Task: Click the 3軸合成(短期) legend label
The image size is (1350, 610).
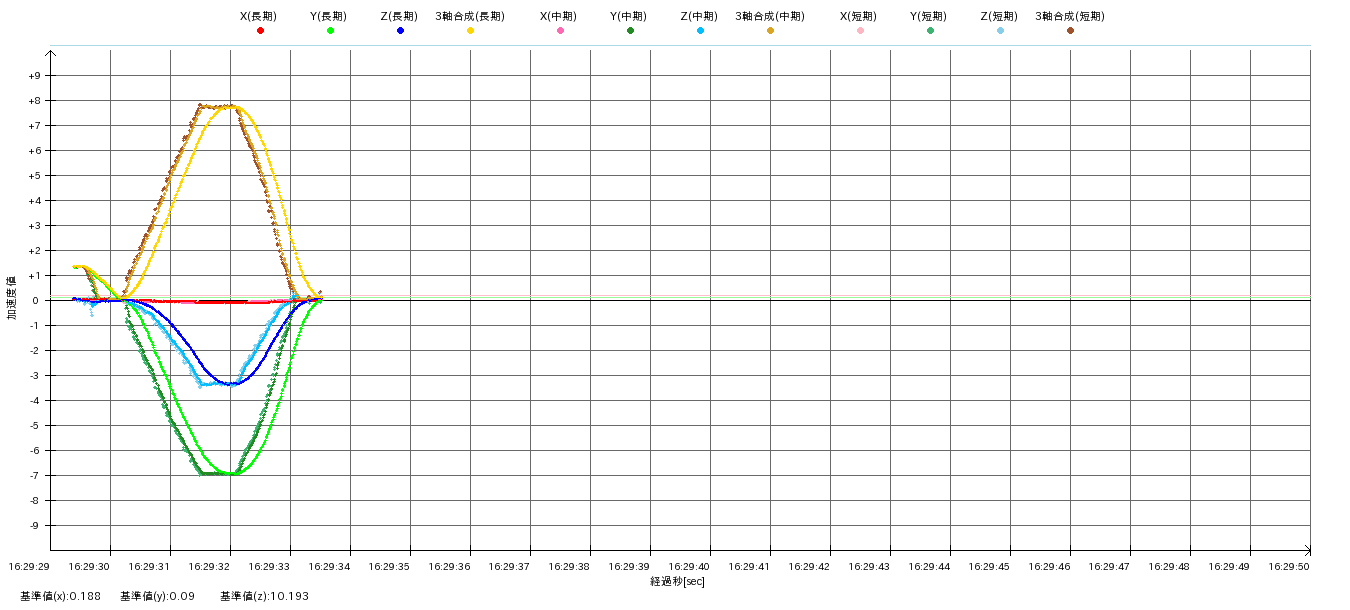Action: 1069,16
